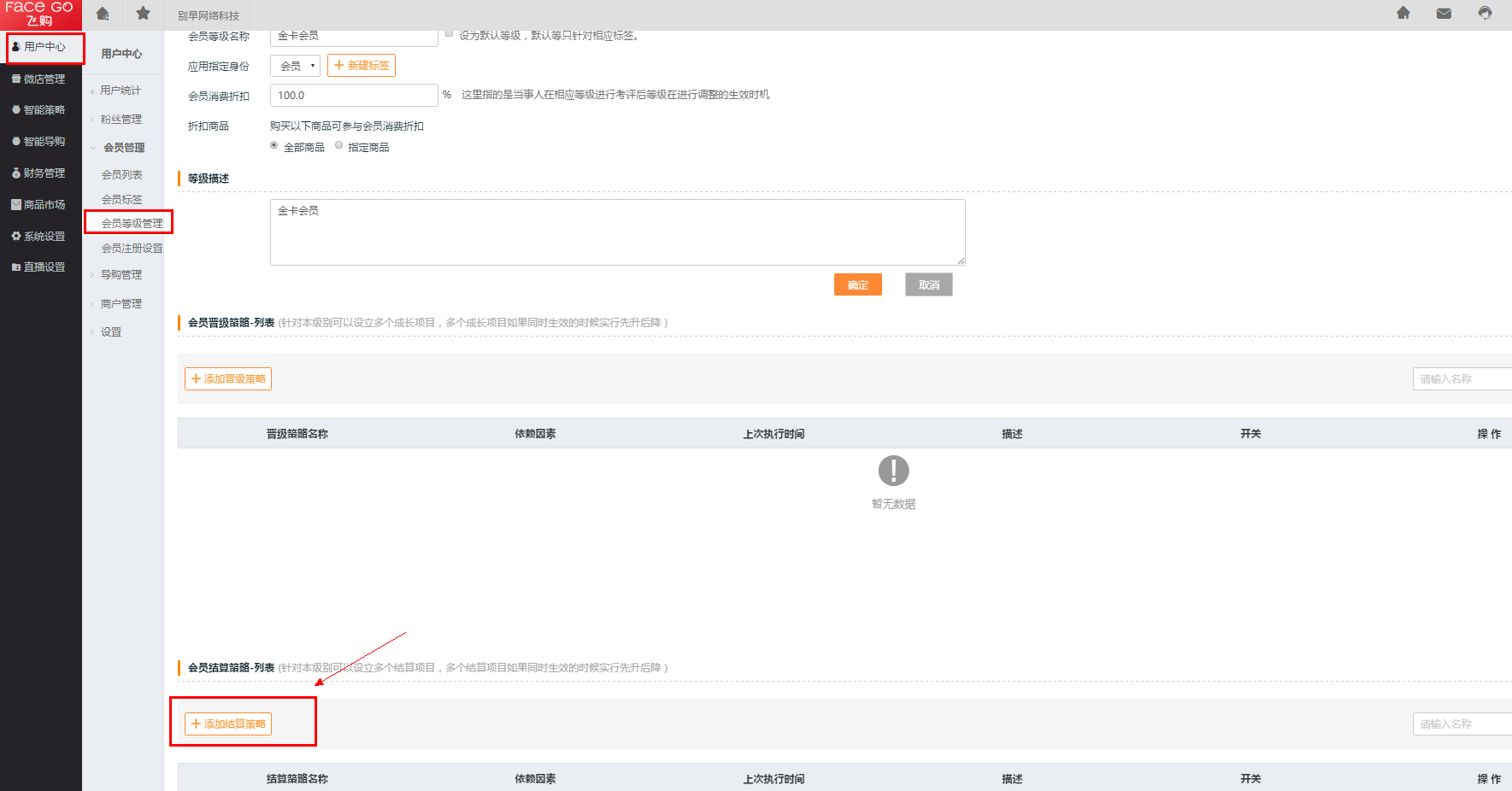Check the 设为默认等级 checkbox

click(449, 33)
